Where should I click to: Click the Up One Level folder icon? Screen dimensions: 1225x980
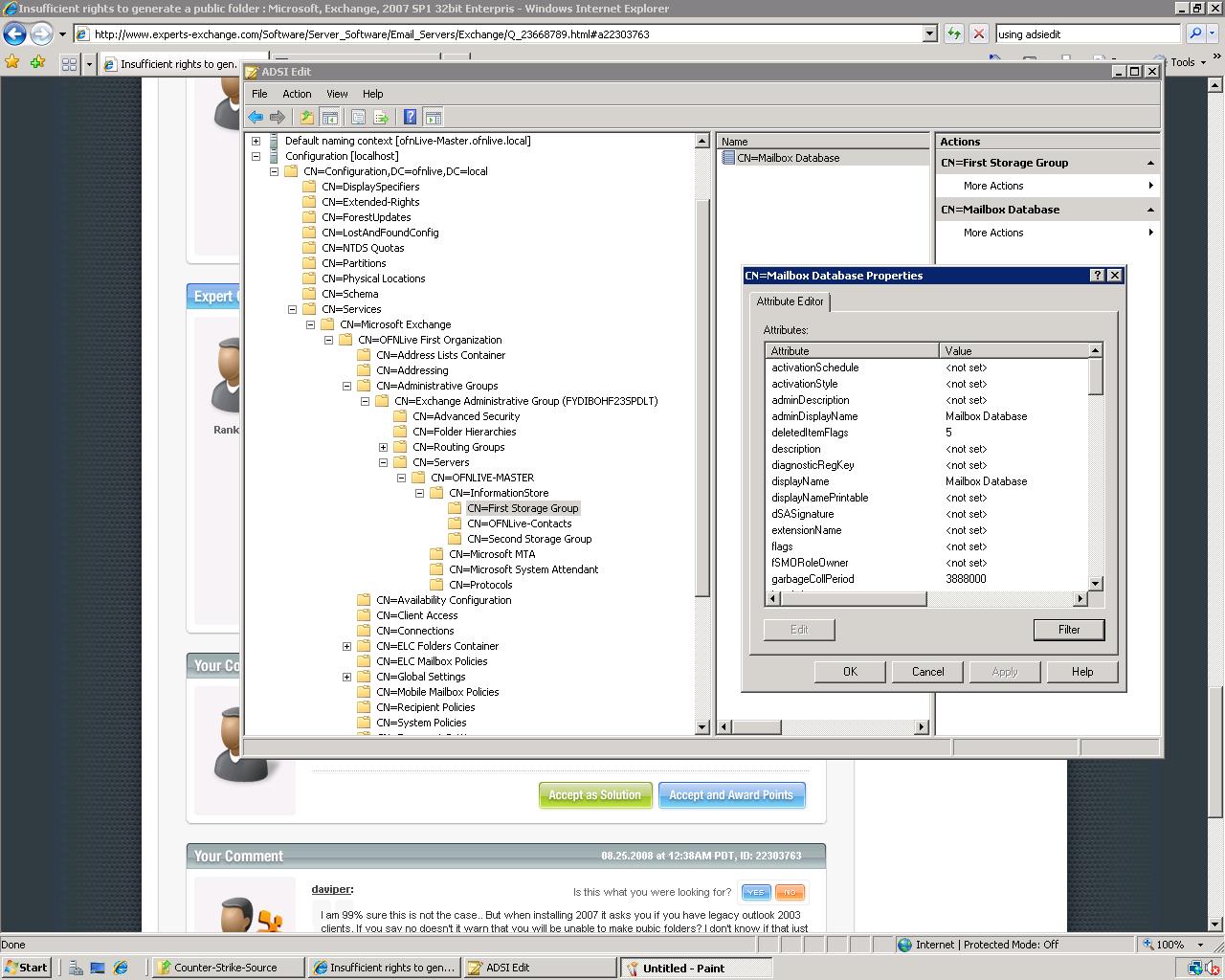click(x=306, y=117)
